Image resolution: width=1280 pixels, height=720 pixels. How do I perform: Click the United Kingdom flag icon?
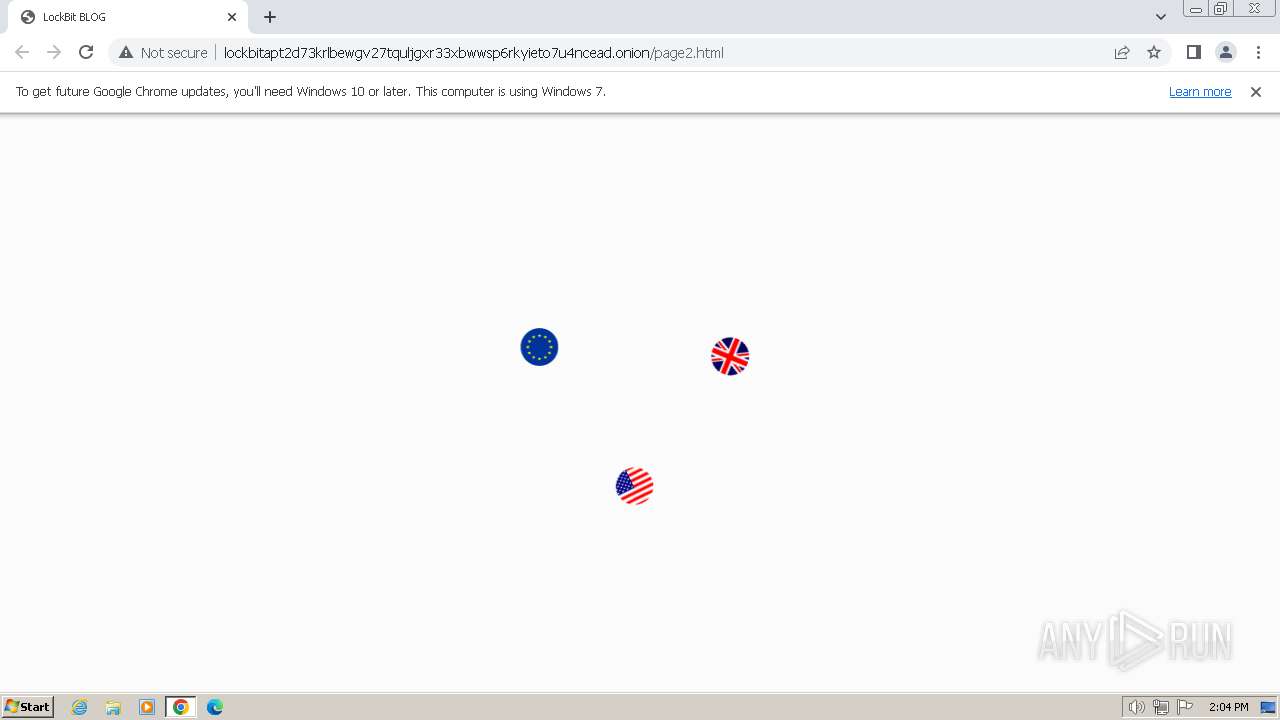click(x=730, y=356)
